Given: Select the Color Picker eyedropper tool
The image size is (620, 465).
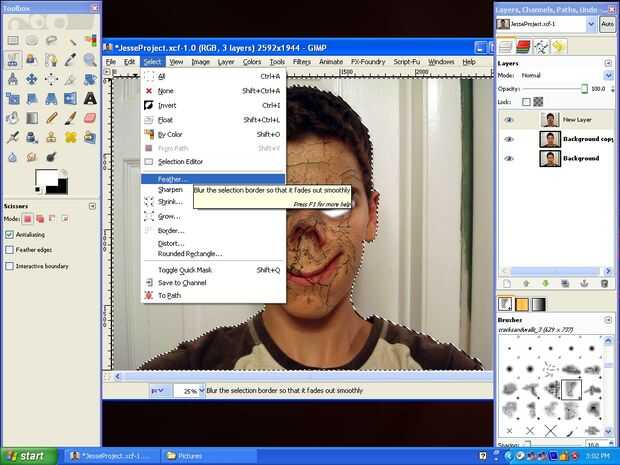Looking at the screenshot, I should click(x=71, y=59).
